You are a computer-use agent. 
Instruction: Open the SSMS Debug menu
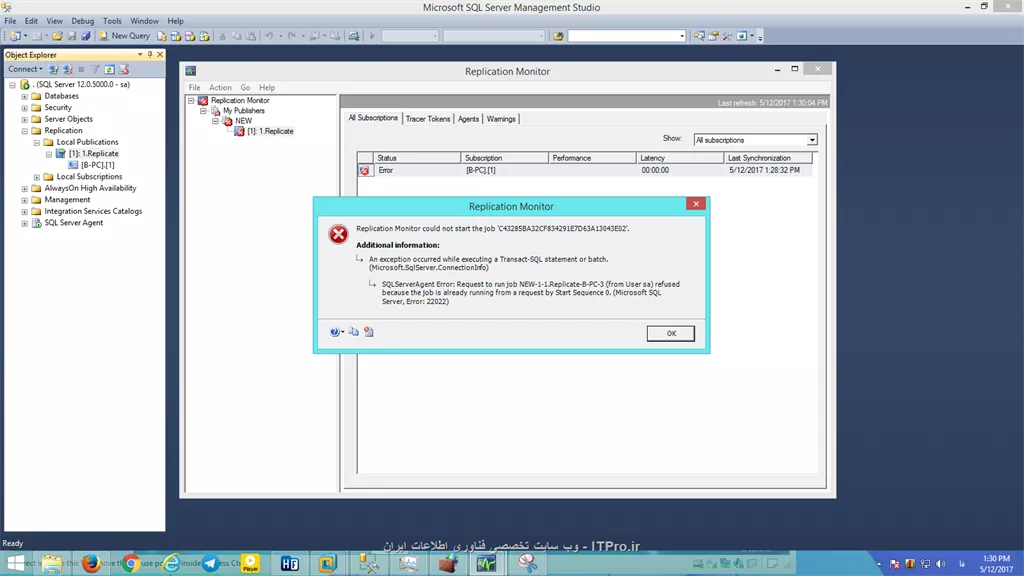(82, 21)
